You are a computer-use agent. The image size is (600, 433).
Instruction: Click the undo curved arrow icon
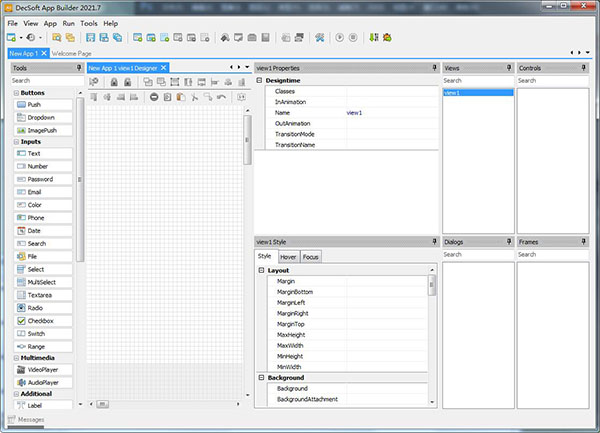point(221,97)
